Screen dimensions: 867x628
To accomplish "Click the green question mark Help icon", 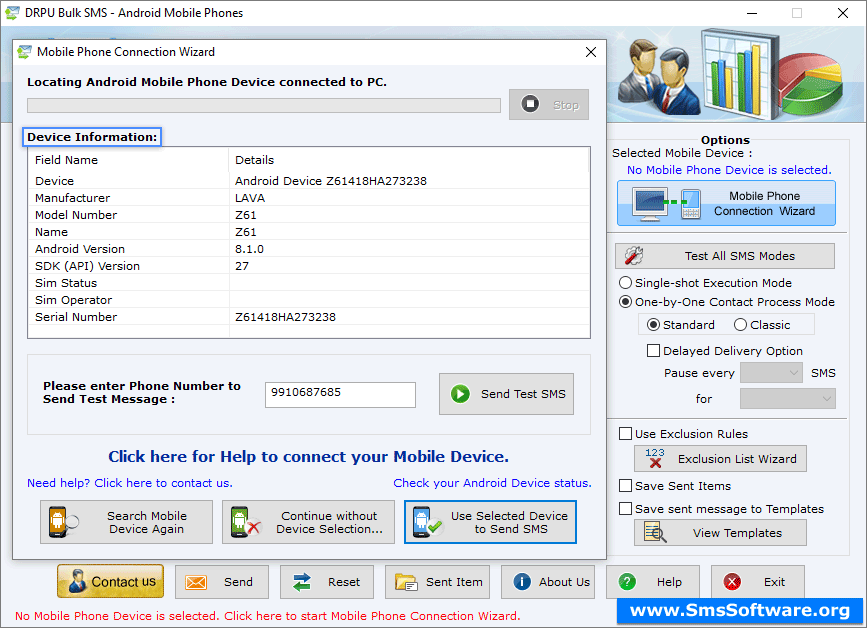I will [x=627, y=582].
